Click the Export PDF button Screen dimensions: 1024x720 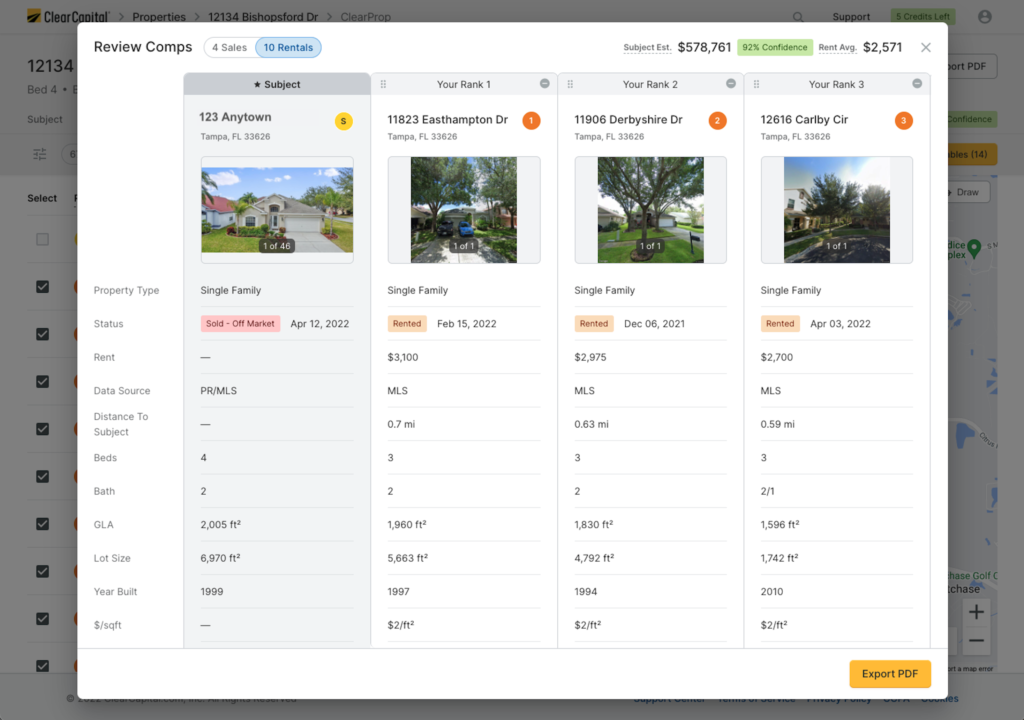(x=889, y=674)
